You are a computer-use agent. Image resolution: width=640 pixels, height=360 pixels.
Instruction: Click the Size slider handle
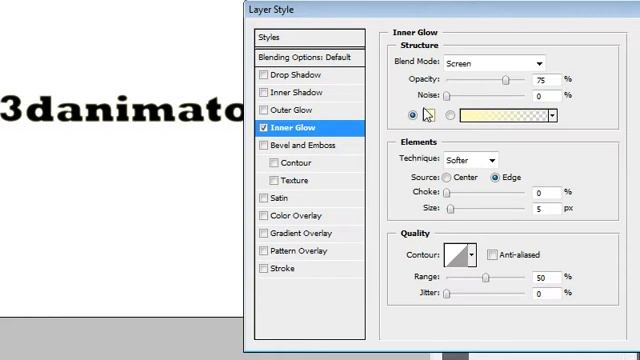point(450,209)
